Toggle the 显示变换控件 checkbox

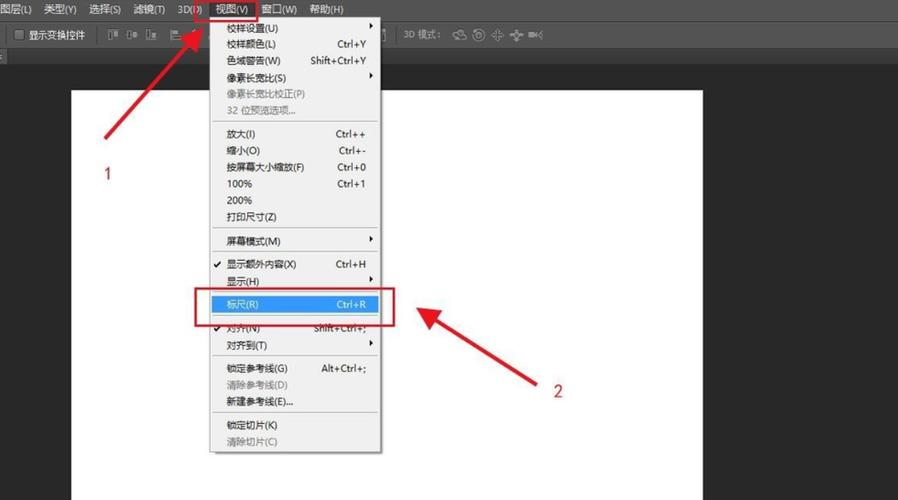pos(19,35)
